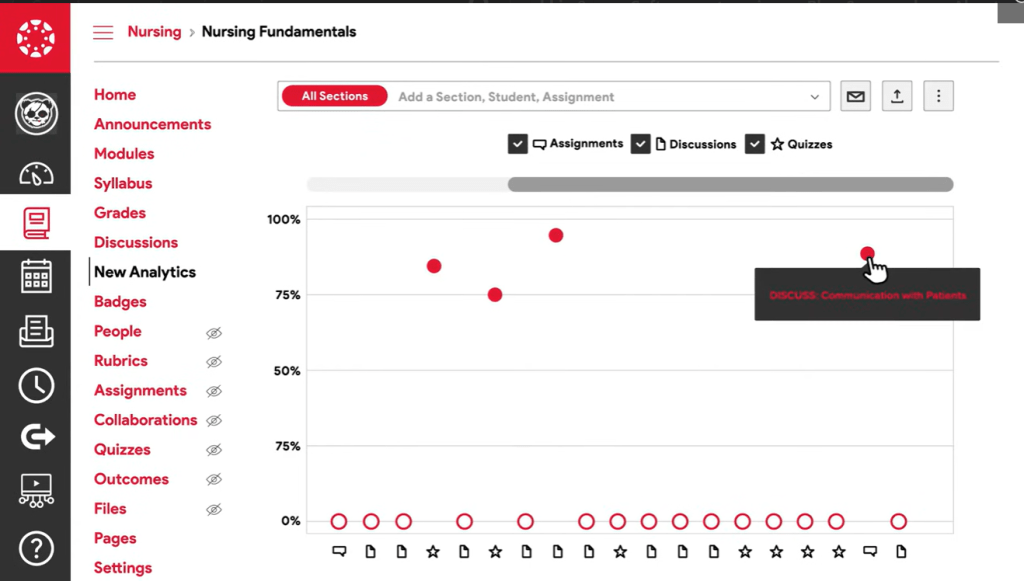Click the Help question mark icon
1024x581 pixels.
point(36,548)
